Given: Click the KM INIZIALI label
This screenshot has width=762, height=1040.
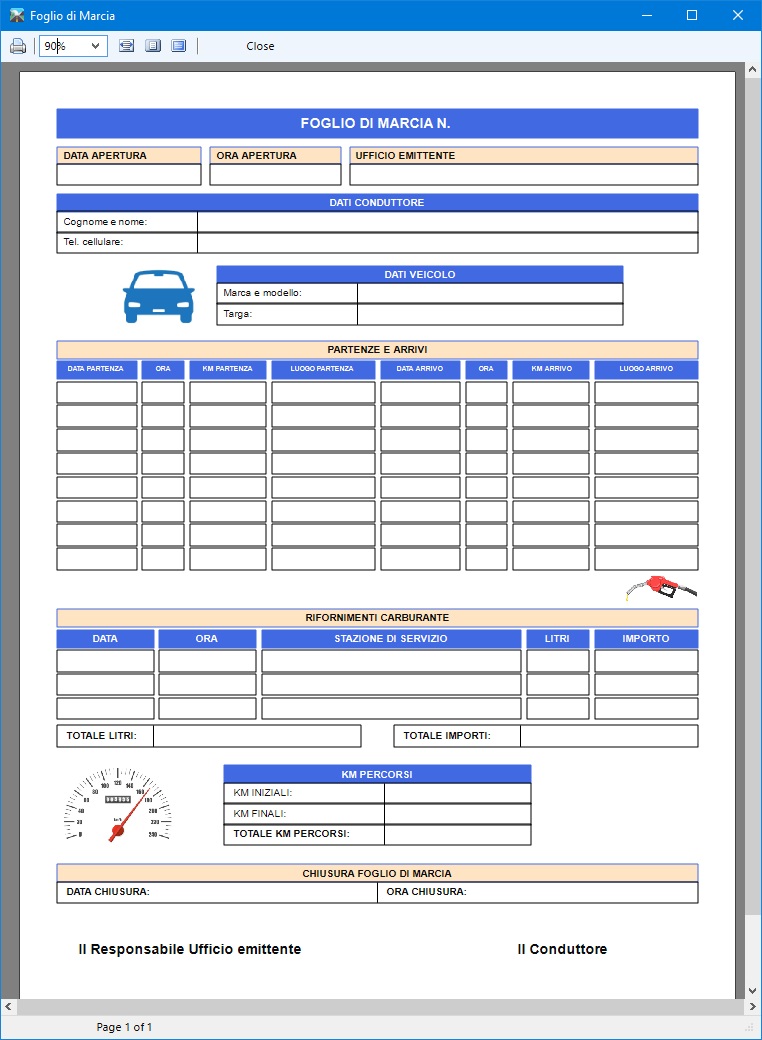Looking at the screenshot, I should 263,793.
